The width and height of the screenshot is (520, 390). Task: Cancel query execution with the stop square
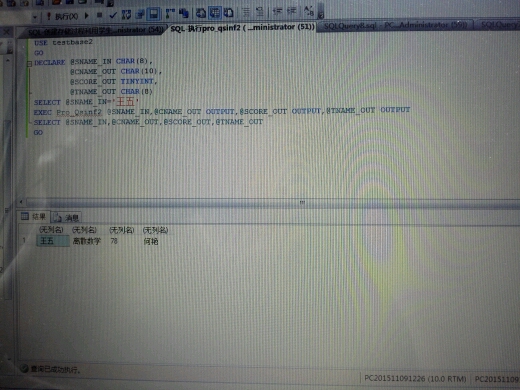99,15
